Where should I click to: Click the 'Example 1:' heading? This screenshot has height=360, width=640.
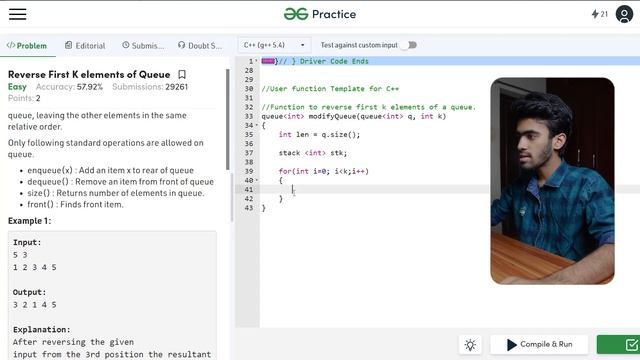coord(29,221)
